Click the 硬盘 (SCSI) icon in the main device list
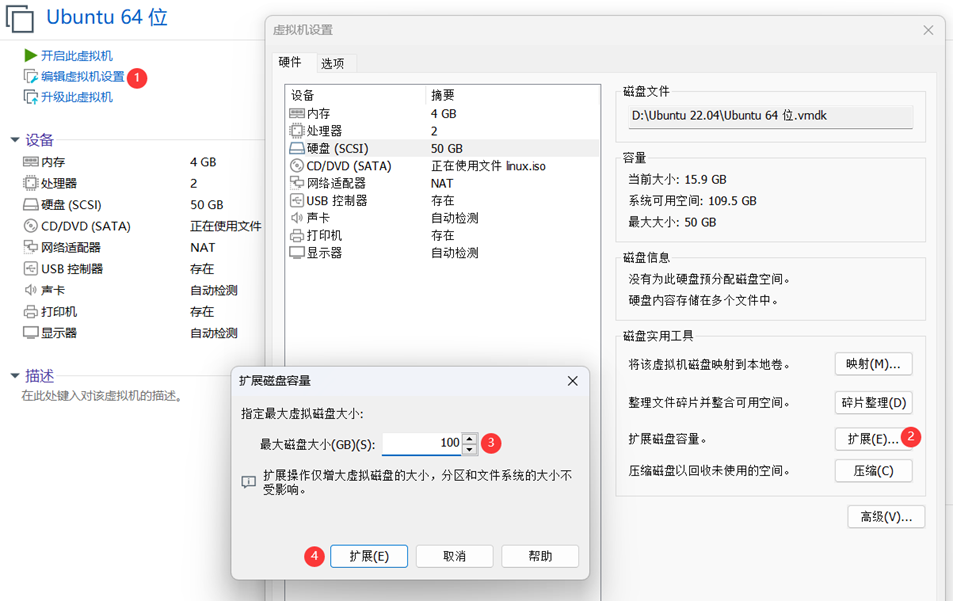953x601 pixels. tap(30, 205)
